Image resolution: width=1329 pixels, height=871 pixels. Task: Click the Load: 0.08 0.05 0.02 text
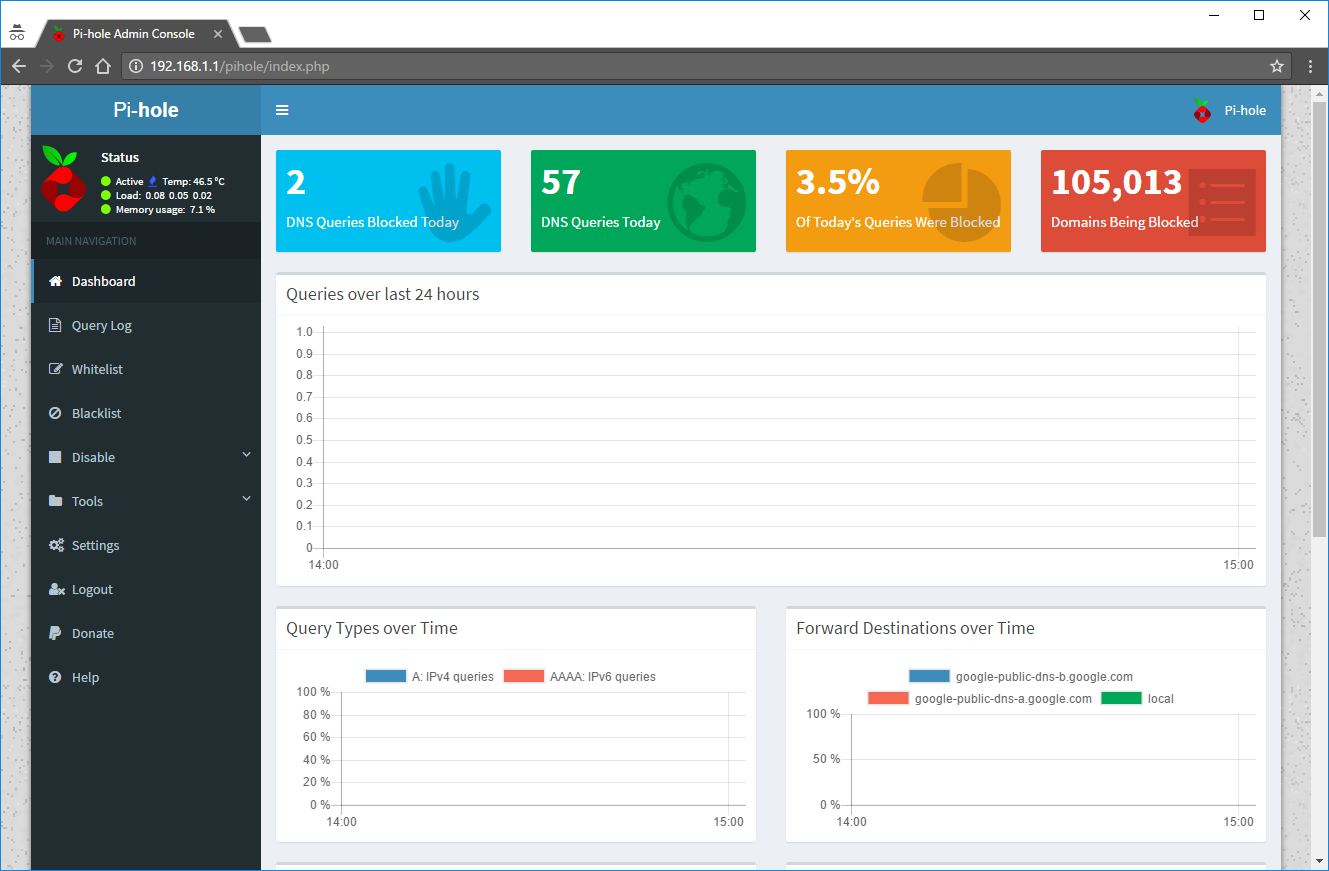coord(164,195)
